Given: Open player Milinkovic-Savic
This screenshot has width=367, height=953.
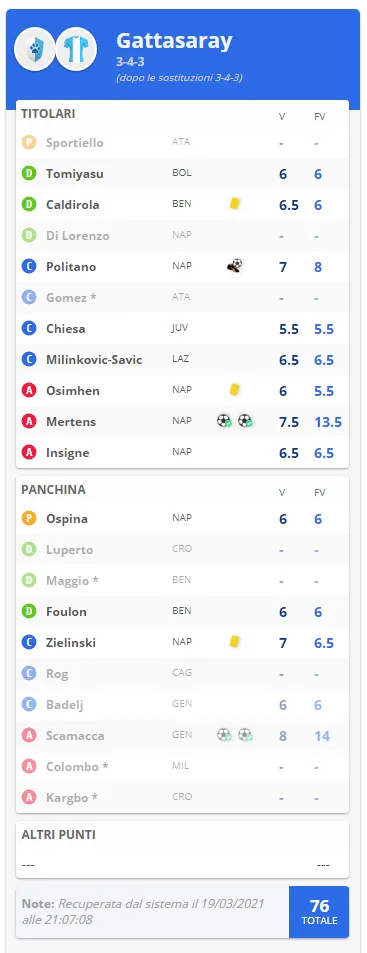Looking at the screenshot, I should [94, 360].
